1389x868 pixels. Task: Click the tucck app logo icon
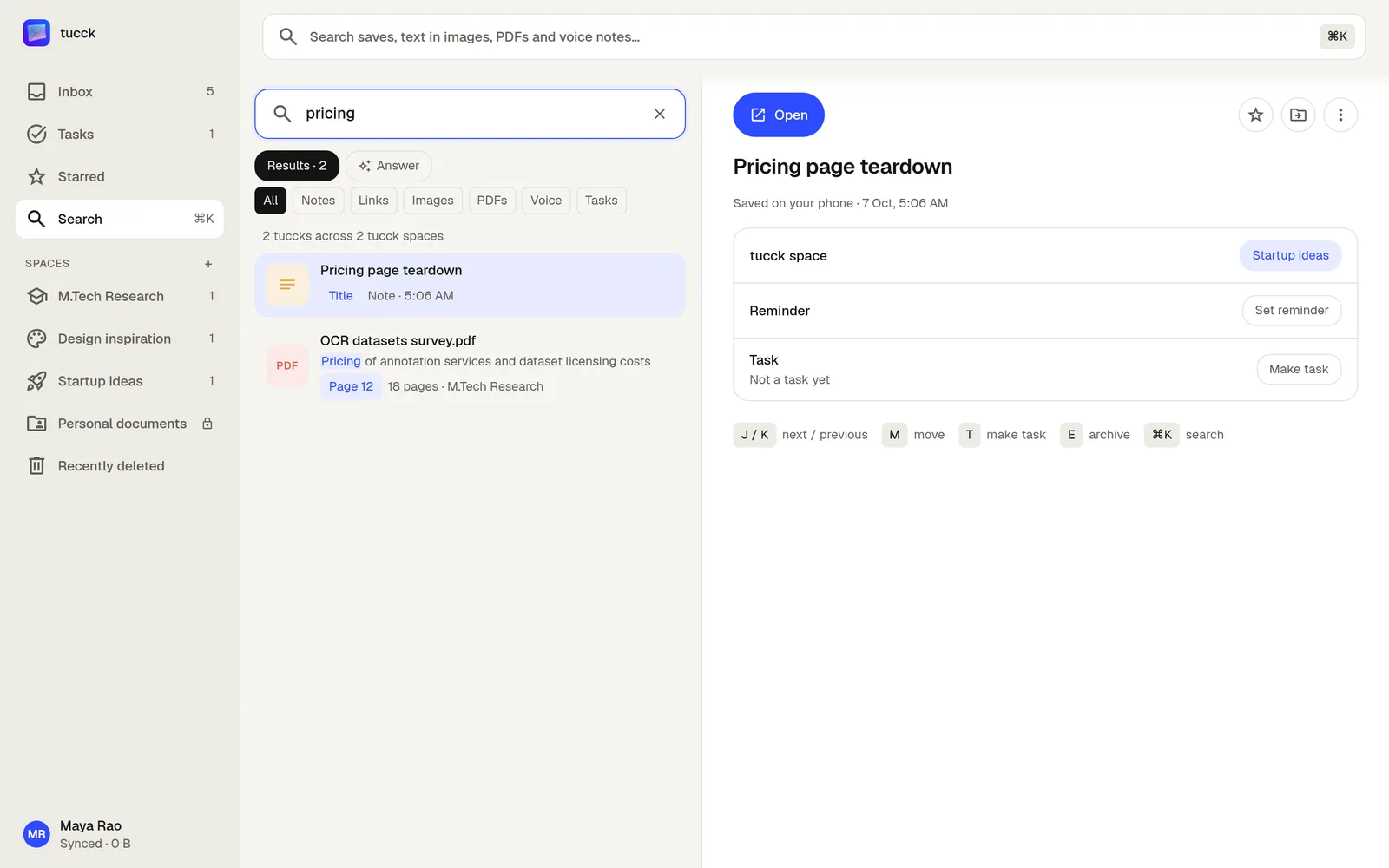[x=36, y=33]
